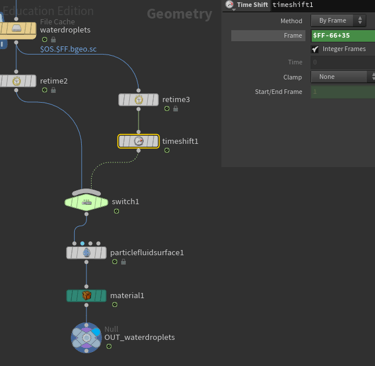Toggle lock flag under retime3 node
375x366 pixels.
176,109
